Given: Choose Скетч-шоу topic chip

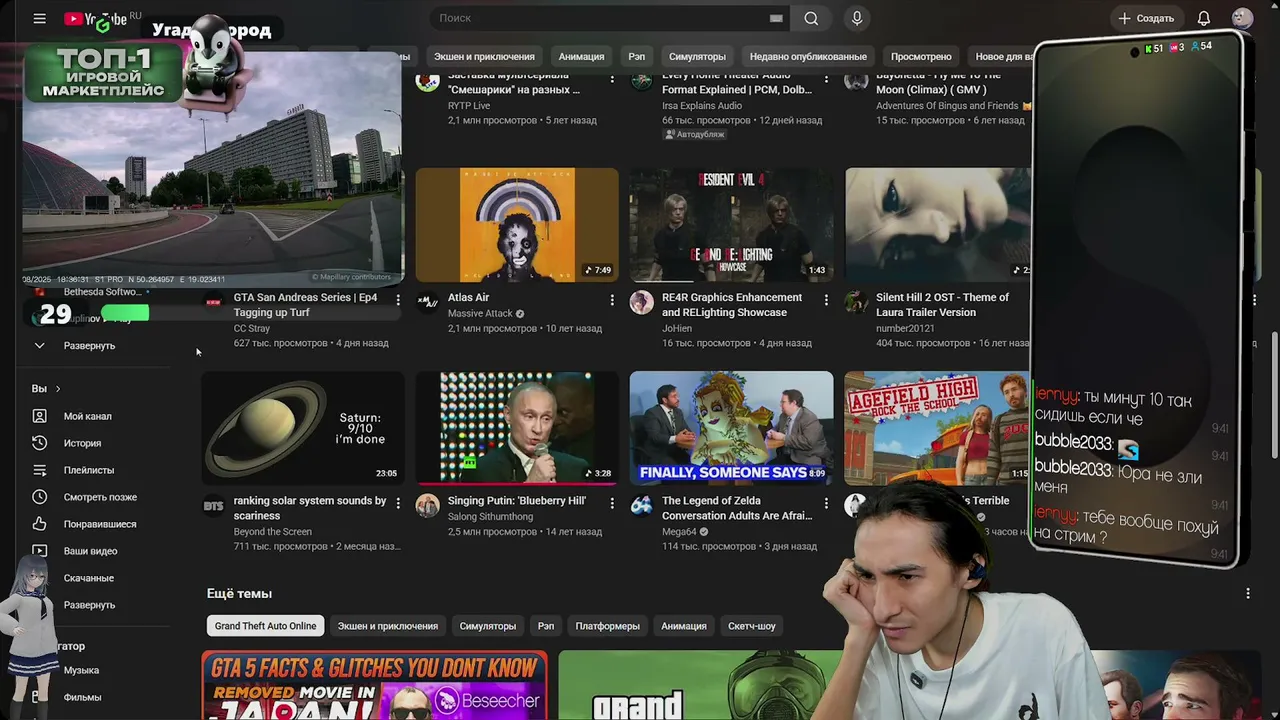Looking at the screenshot, I should point(752,626).
